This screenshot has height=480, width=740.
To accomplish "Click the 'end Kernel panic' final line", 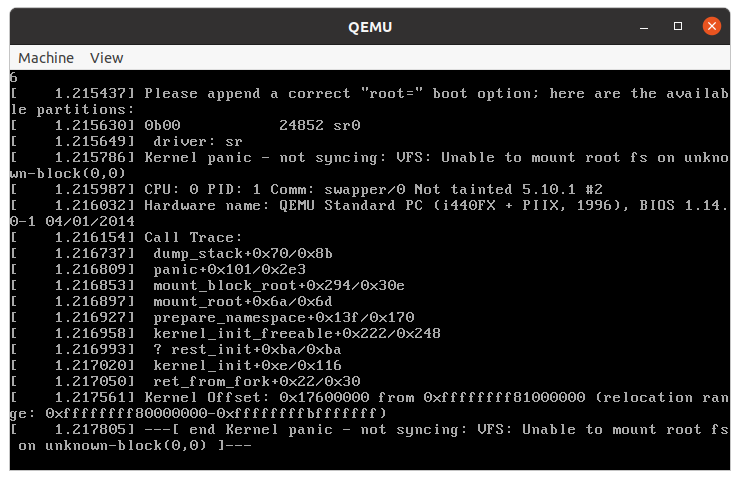I will [370, 438].
